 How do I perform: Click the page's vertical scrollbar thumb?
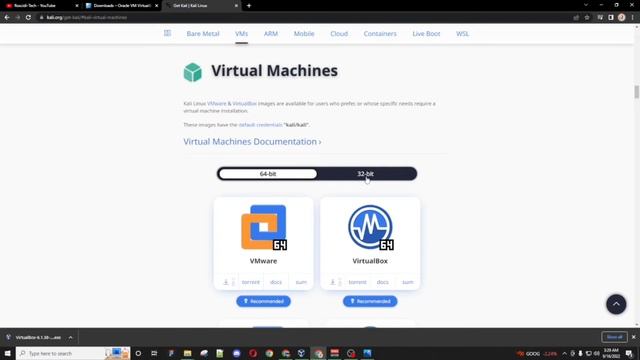636,92
